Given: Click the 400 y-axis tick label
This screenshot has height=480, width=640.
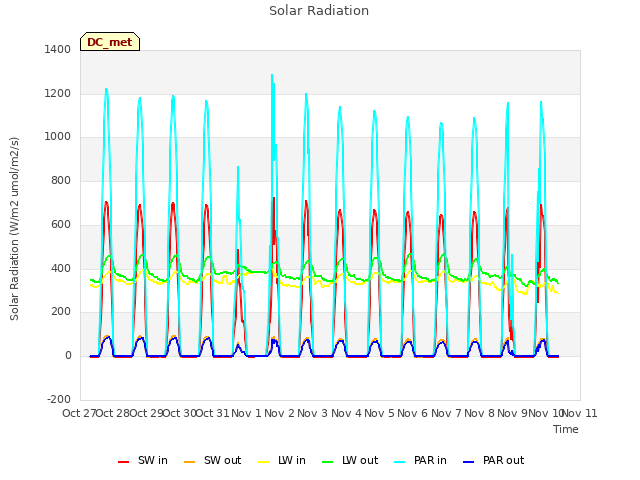Looking at the screenshot, I should [61, 268].
